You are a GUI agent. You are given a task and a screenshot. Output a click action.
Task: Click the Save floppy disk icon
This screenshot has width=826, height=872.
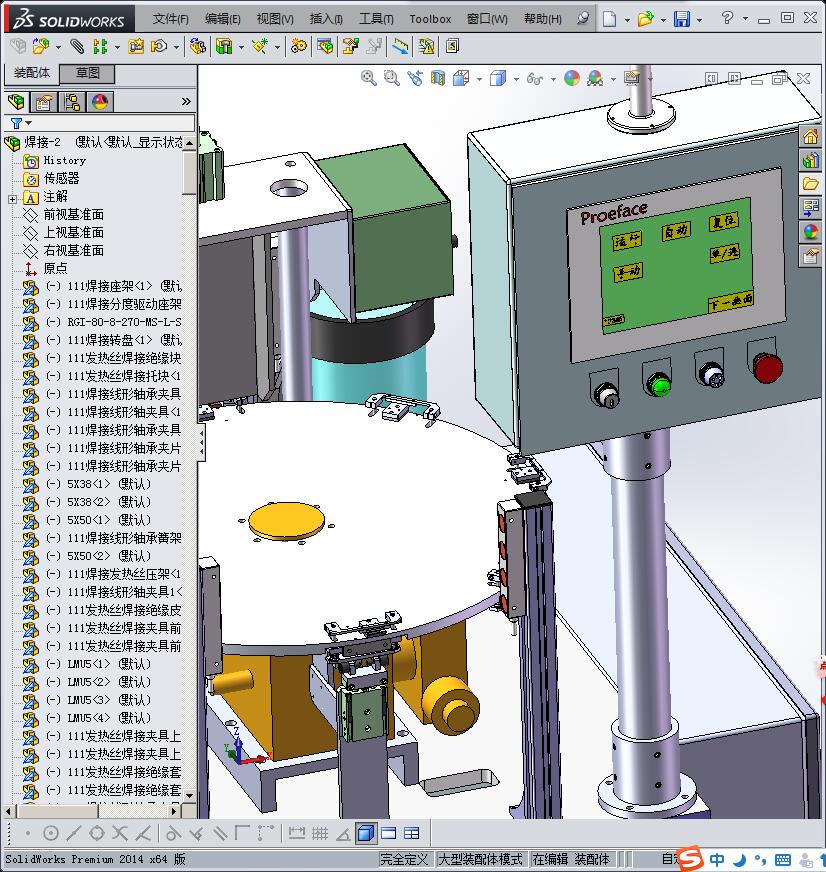click(681, 19)
